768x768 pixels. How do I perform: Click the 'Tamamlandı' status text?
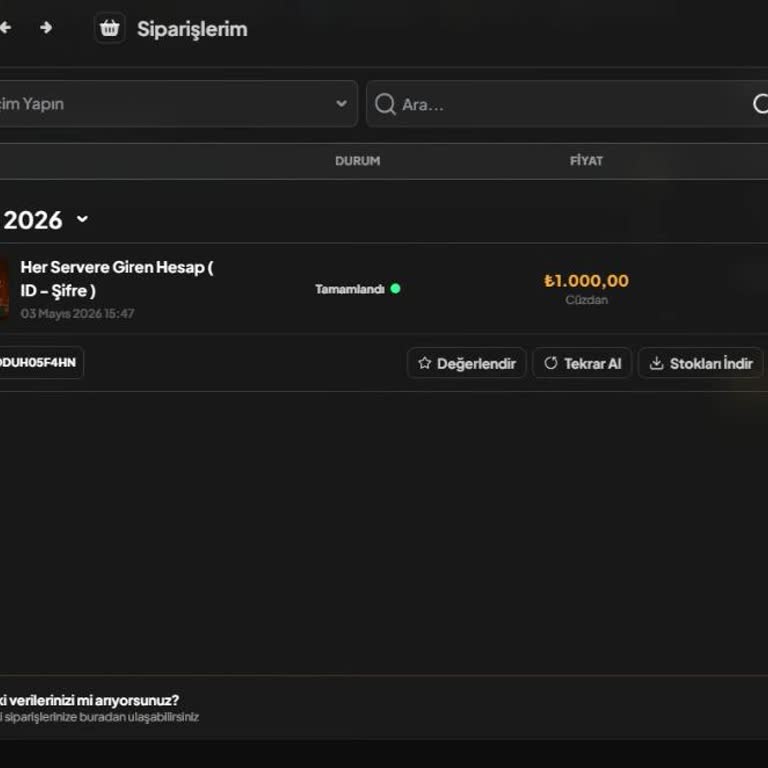coord(350,289)
